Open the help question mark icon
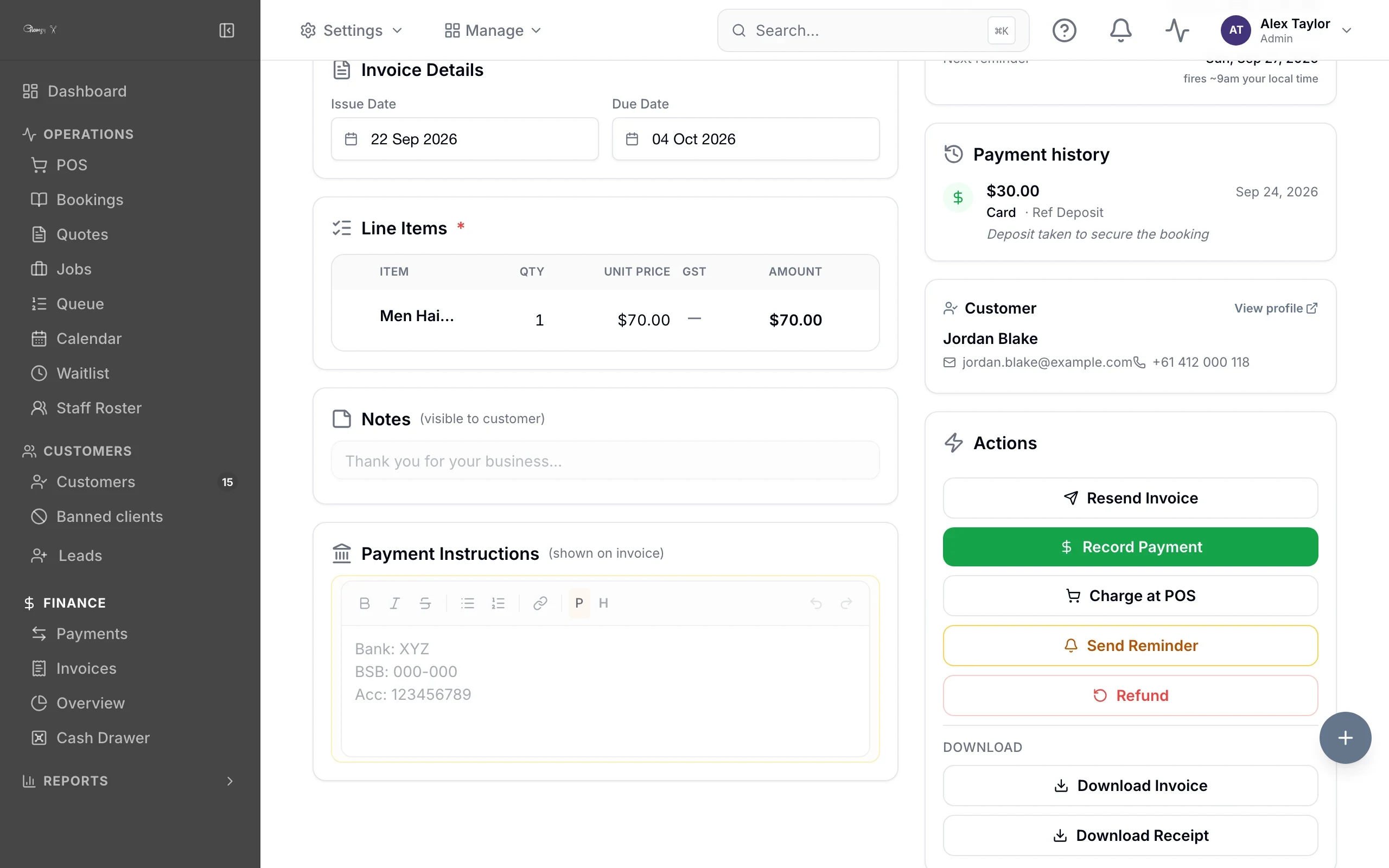The height and width of the screenshot is (868, 1389). (x=1064, y=30)
